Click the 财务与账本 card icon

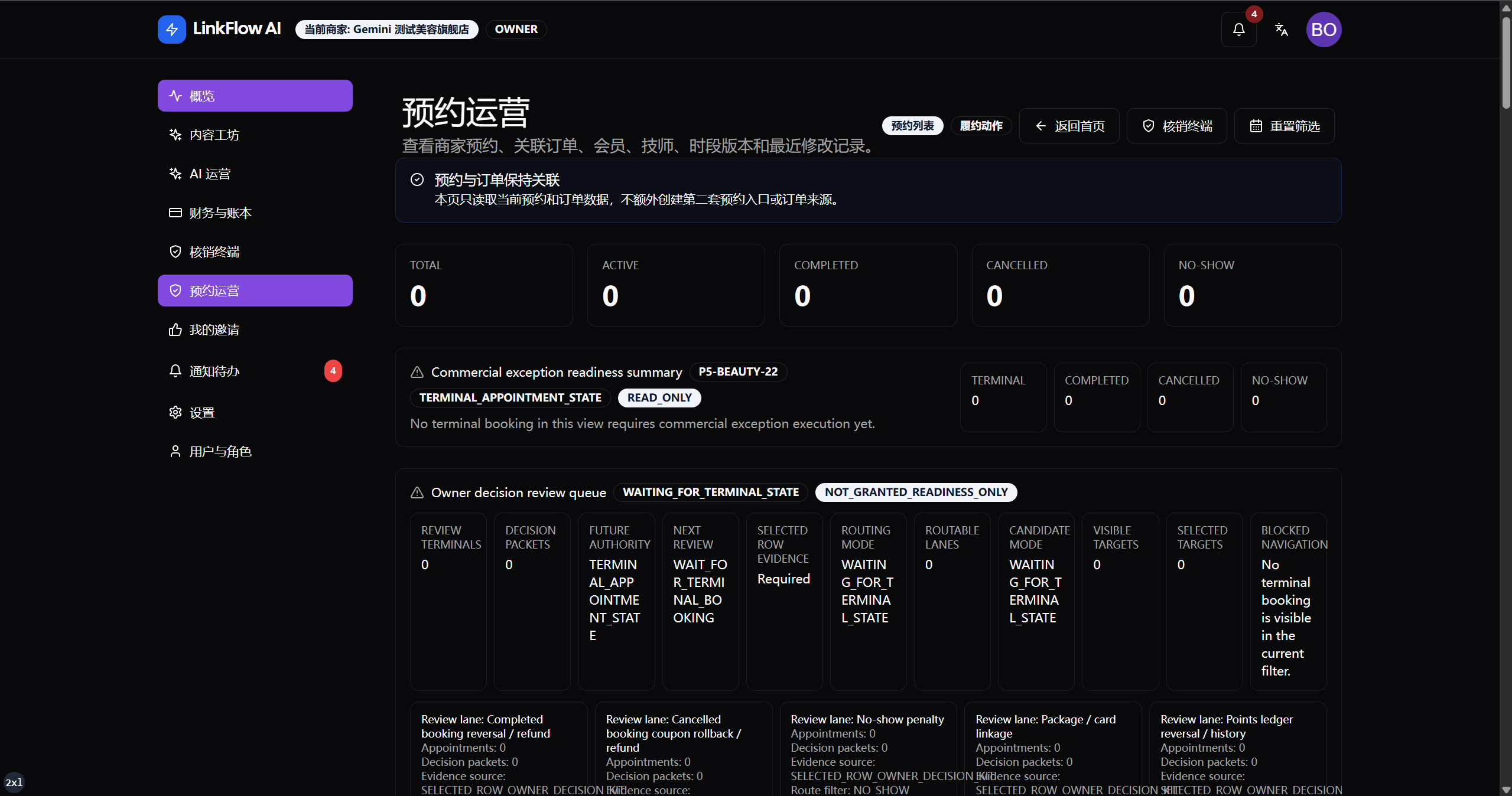[x=175, y=213]
